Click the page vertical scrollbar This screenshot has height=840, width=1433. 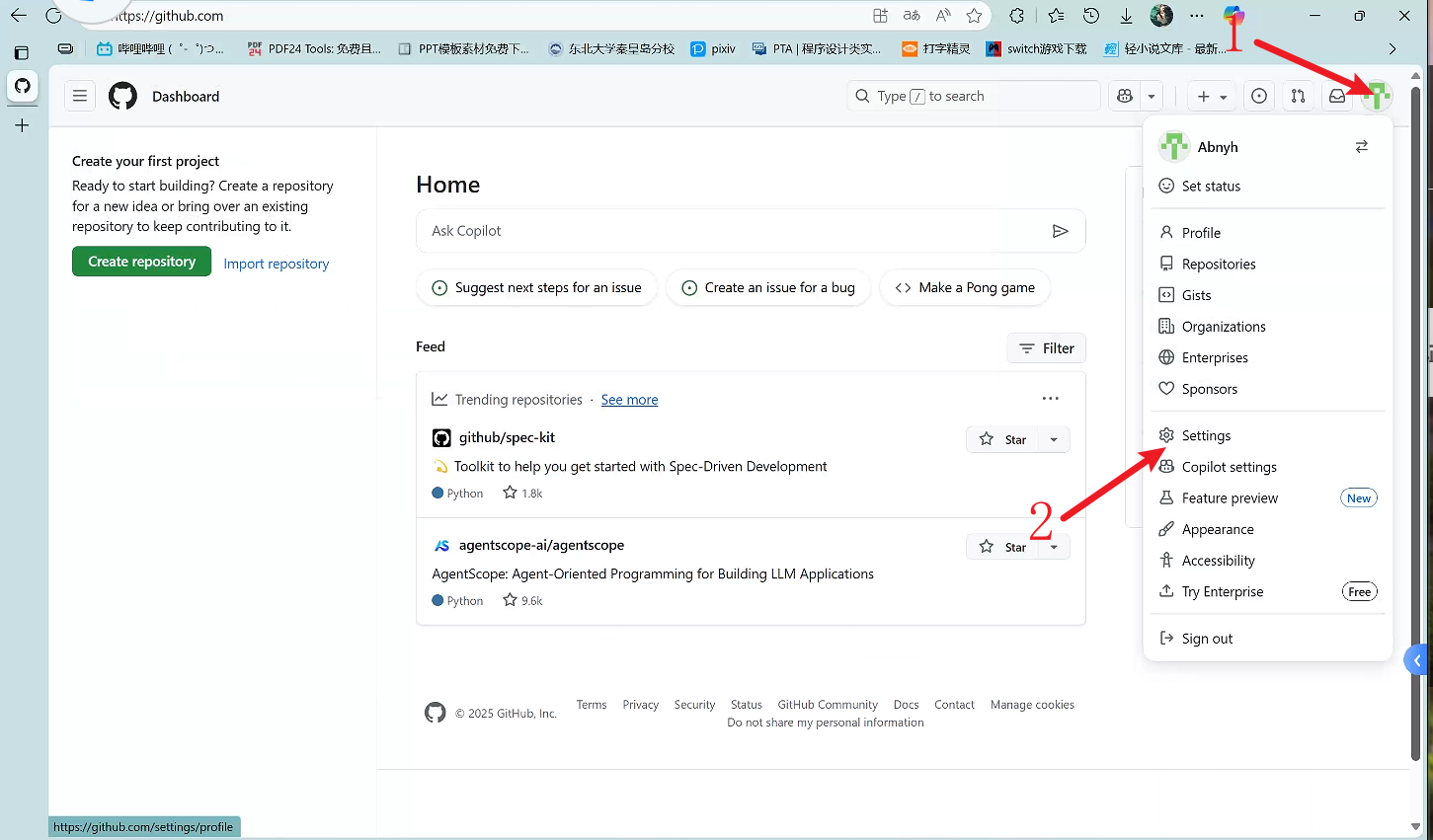(1416, 424)
